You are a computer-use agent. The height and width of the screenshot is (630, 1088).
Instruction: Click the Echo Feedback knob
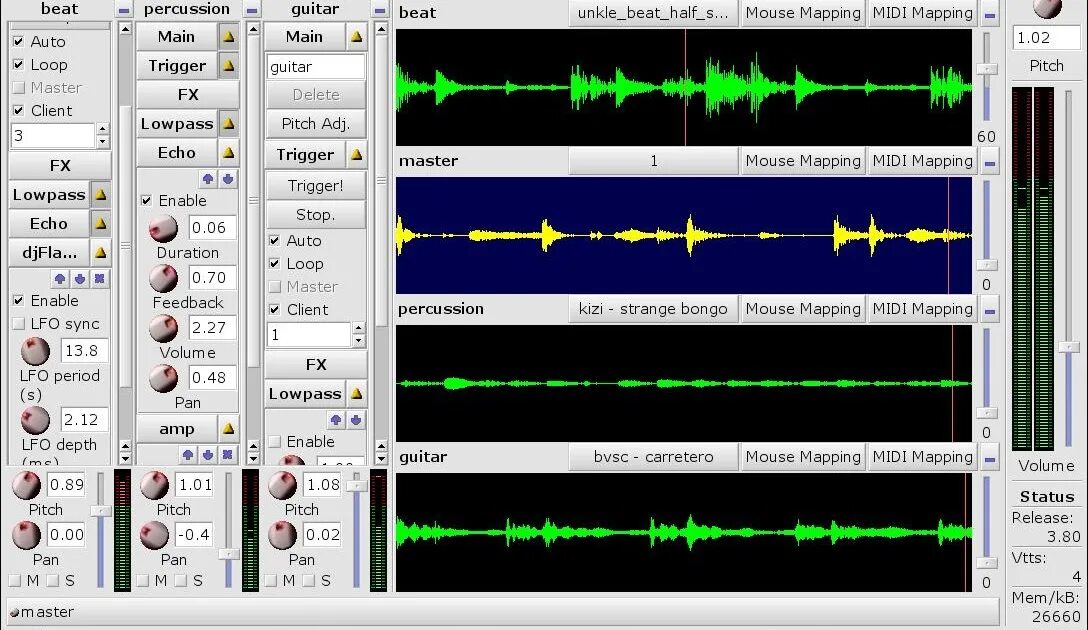(x=164, y=278)
